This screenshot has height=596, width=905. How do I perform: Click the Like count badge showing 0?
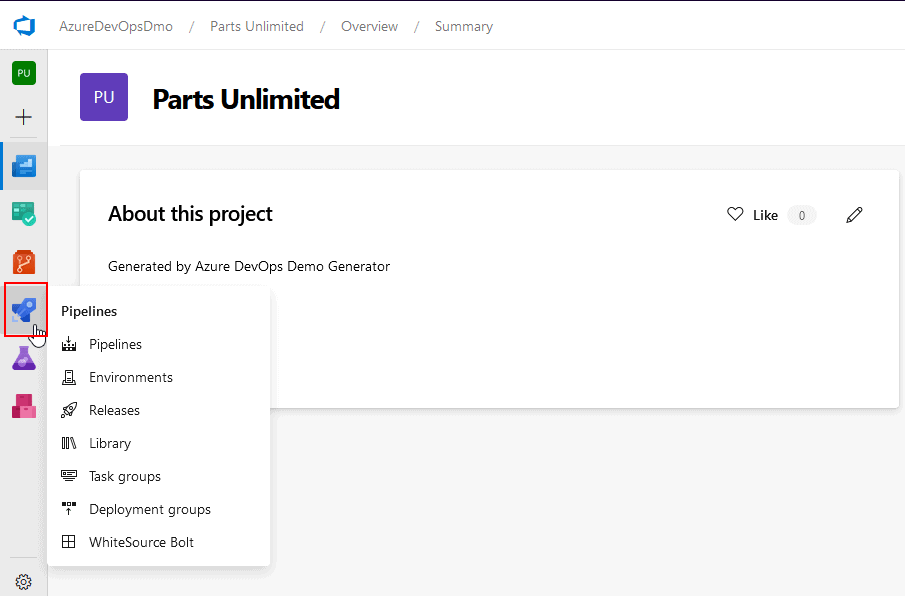801,214
